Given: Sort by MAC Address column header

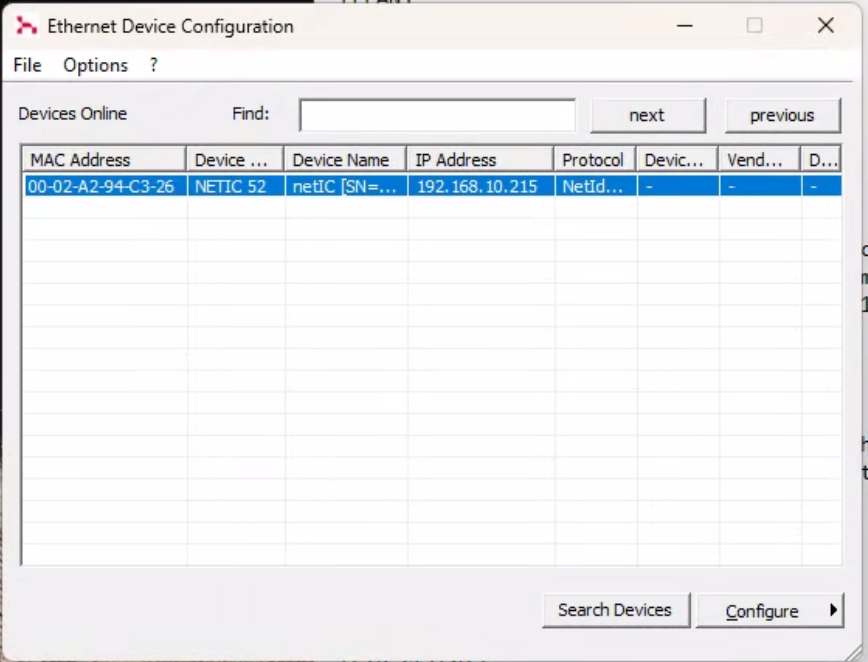Looking at the screenshot, I should point(104,160).
